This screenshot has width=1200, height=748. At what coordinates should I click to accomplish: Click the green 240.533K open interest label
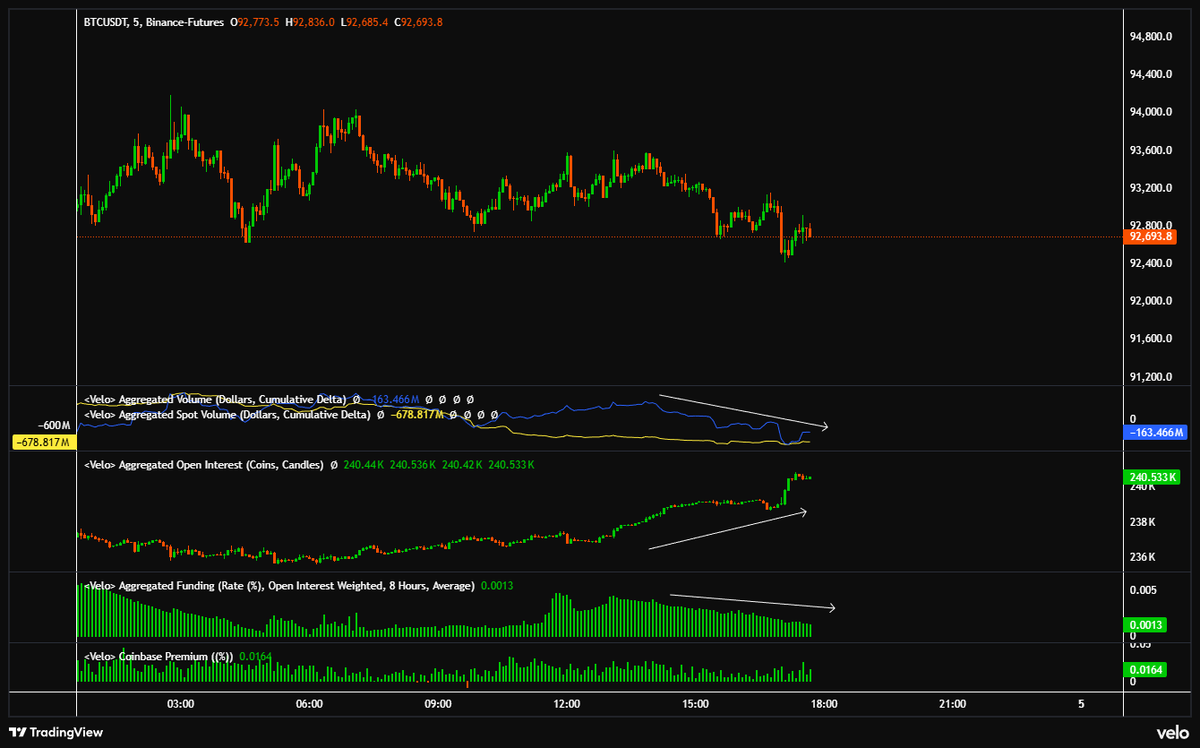pos(1151,479)
